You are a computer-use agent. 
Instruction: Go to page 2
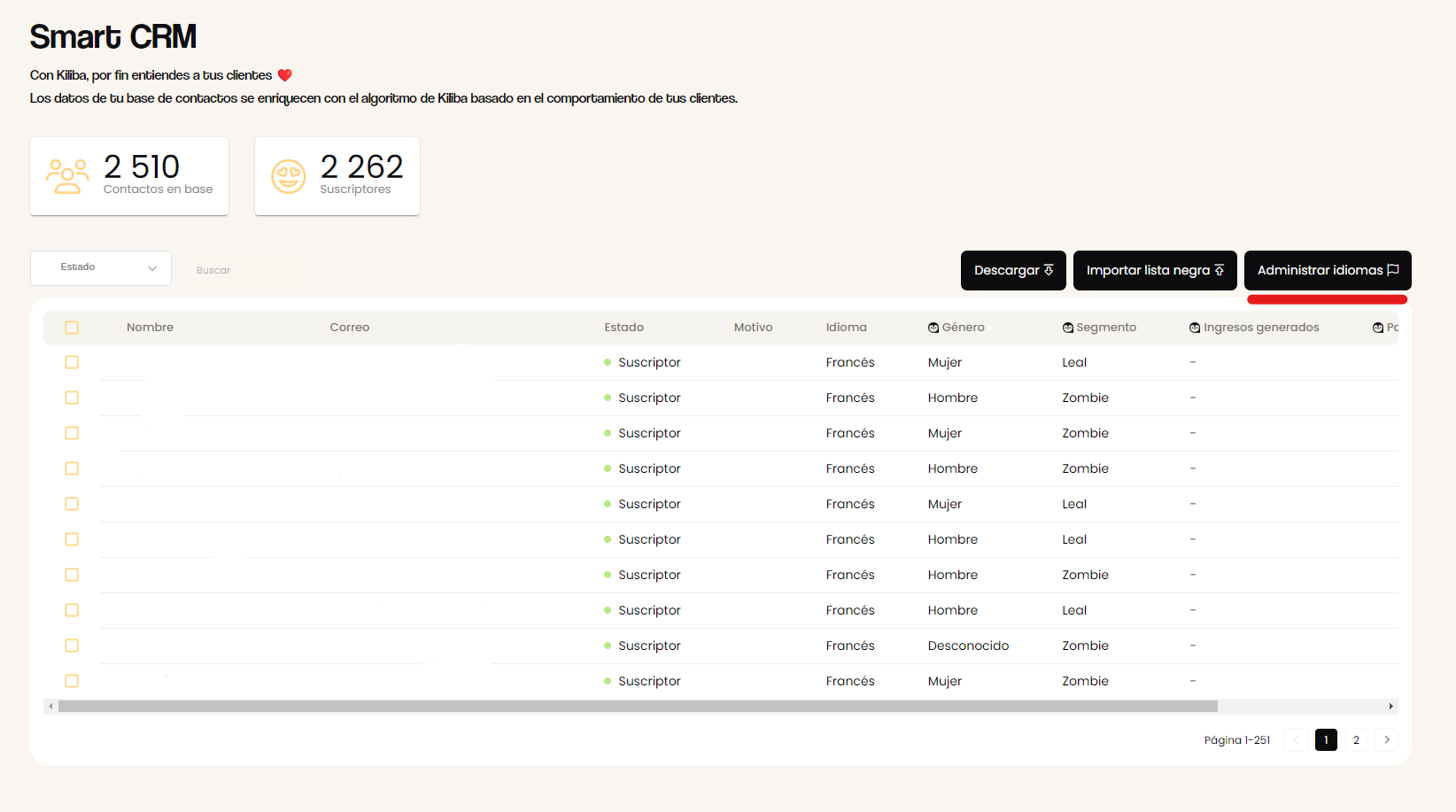1356,739
